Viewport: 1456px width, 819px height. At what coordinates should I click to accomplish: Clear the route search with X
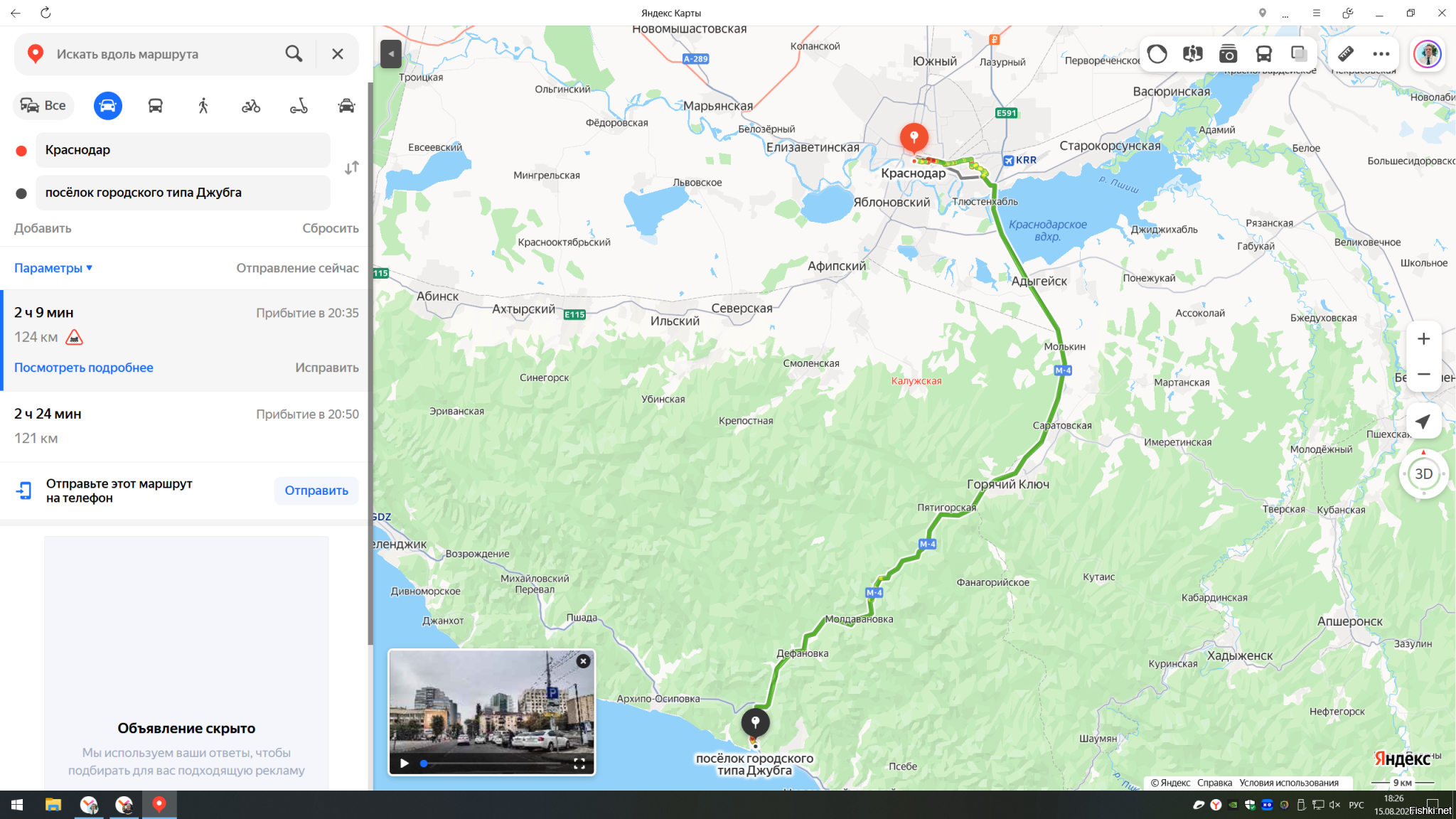pyautogui.click(x=338, y=54)
